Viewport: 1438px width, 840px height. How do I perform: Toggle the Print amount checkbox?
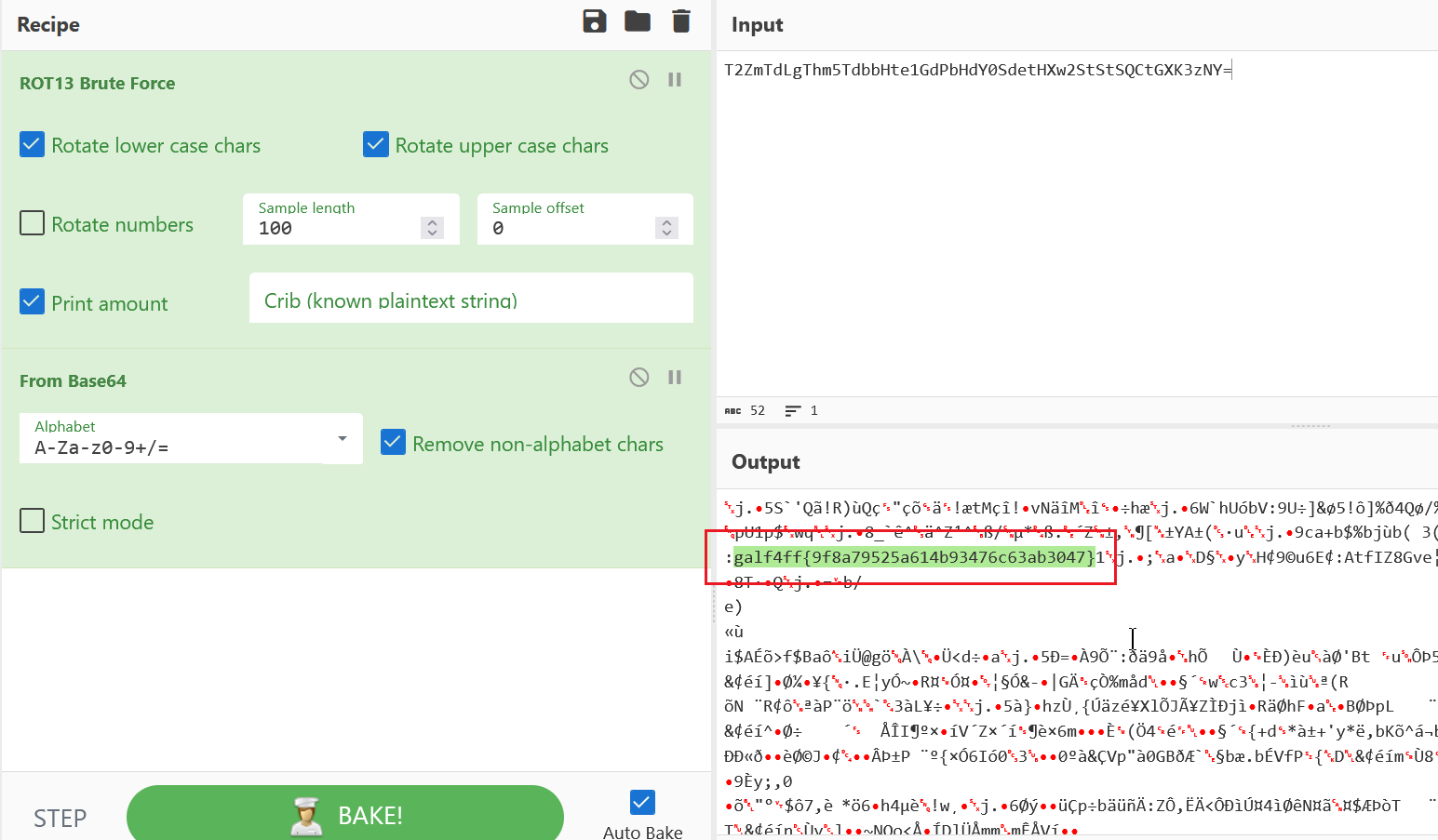33,302
